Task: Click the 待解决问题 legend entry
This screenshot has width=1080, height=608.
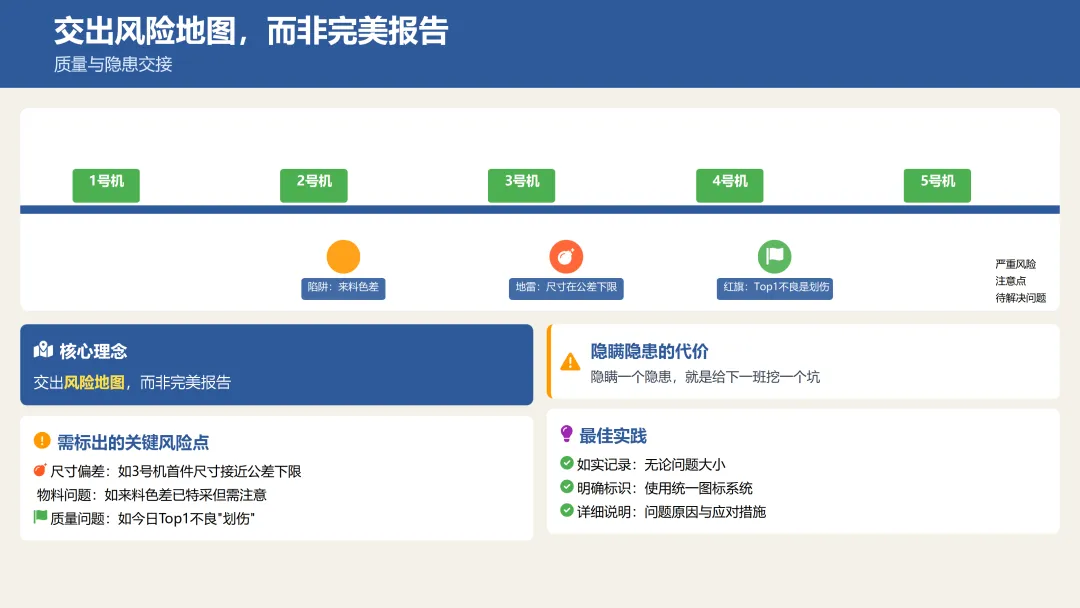Action: 1021,297
